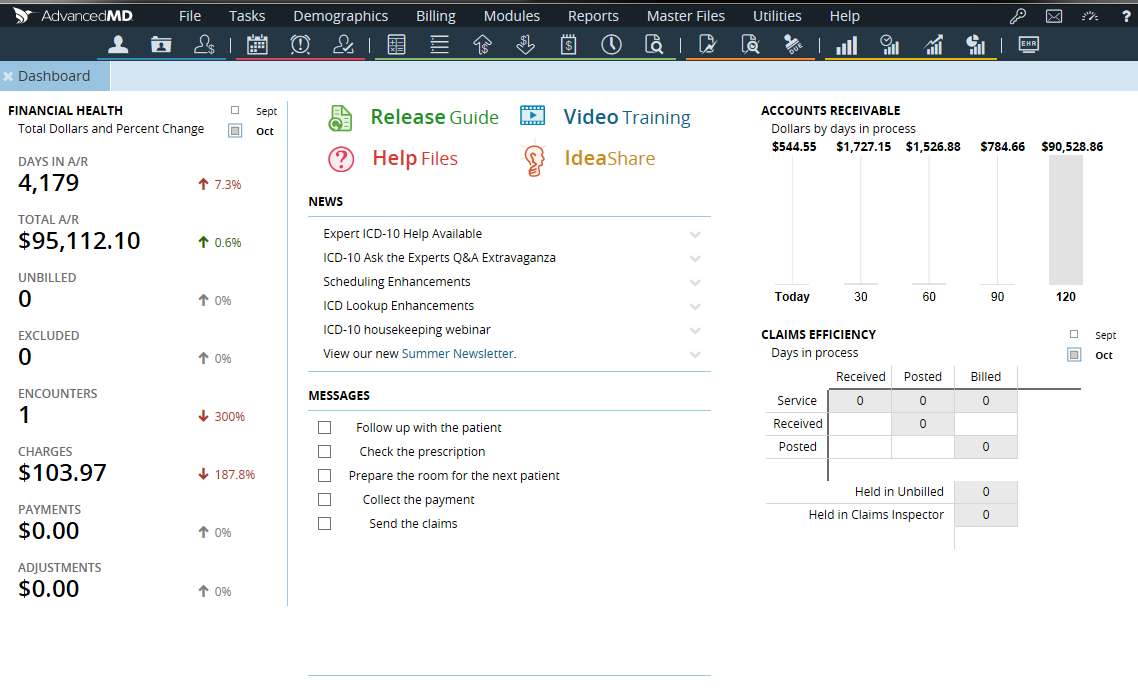Open the Reports menu
The image size is (1138, 690).
click(593, 16)
